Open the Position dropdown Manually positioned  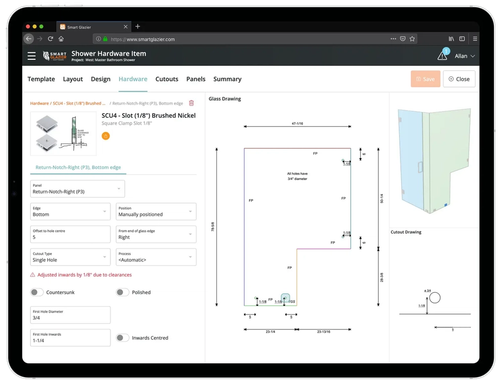[156, 212]
